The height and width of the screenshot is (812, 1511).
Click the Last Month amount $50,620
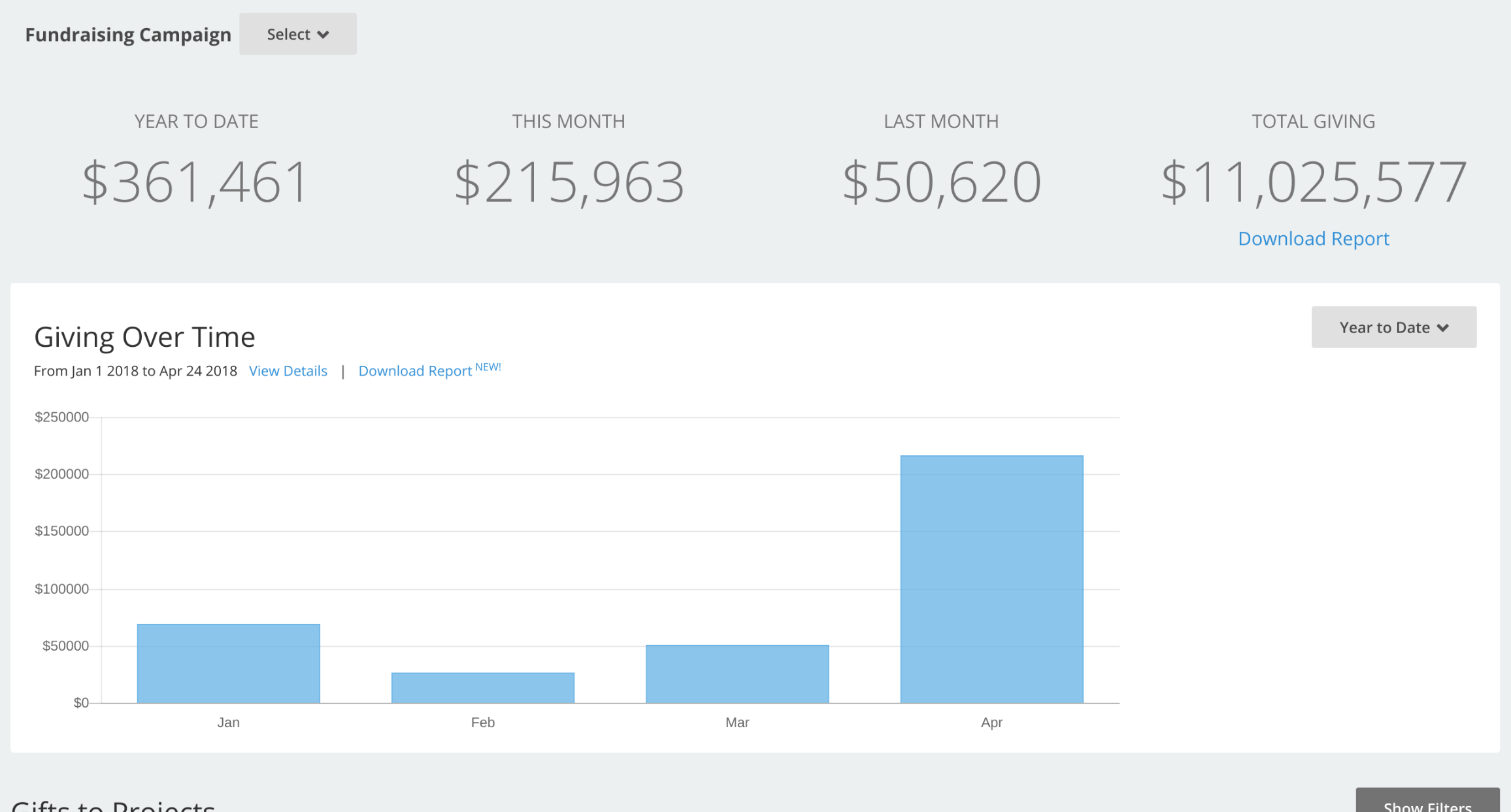click(x=941, y=182)
